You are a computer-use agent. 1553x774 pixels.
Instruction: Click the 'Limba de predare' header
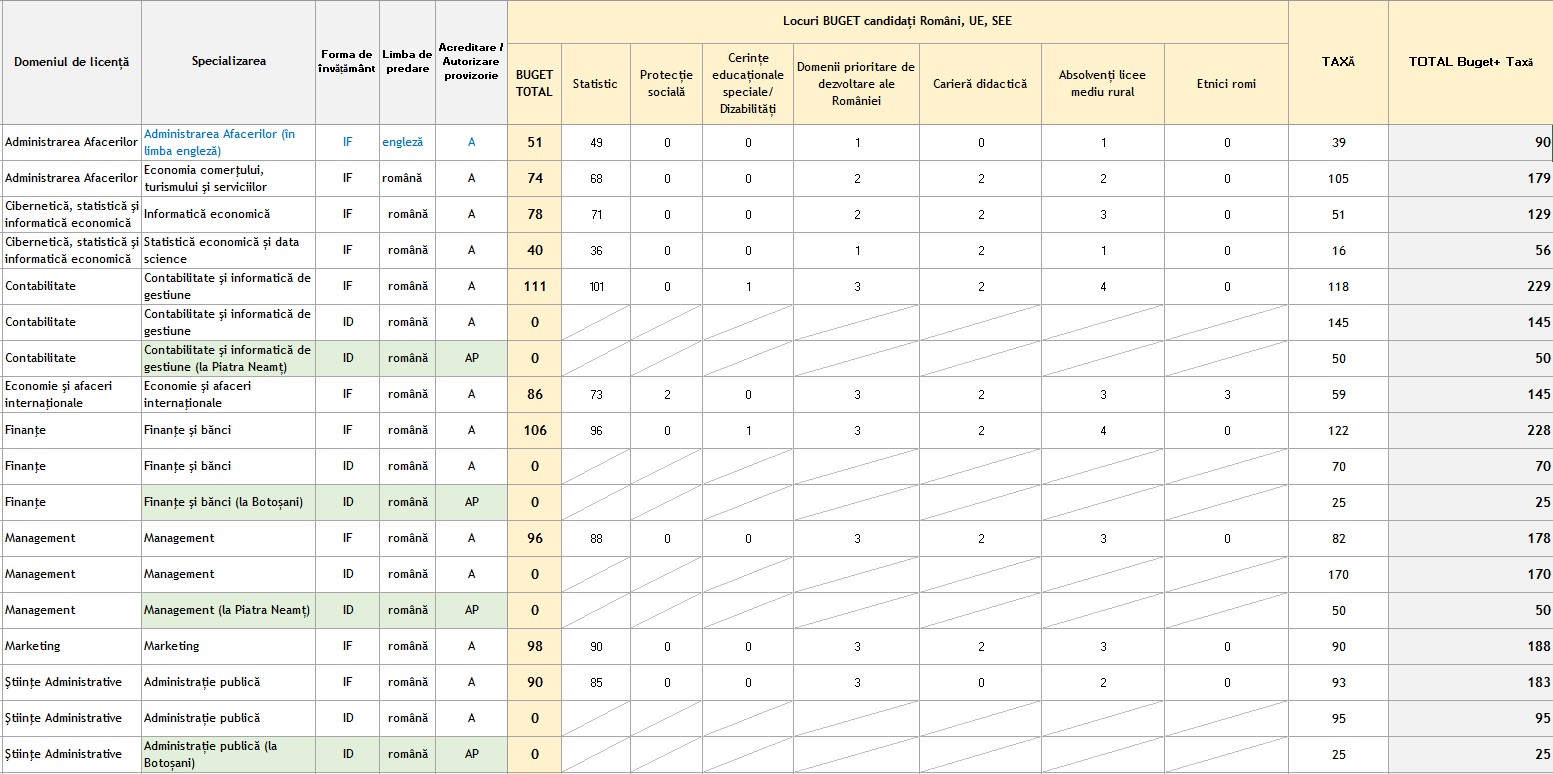coord(407,62)
